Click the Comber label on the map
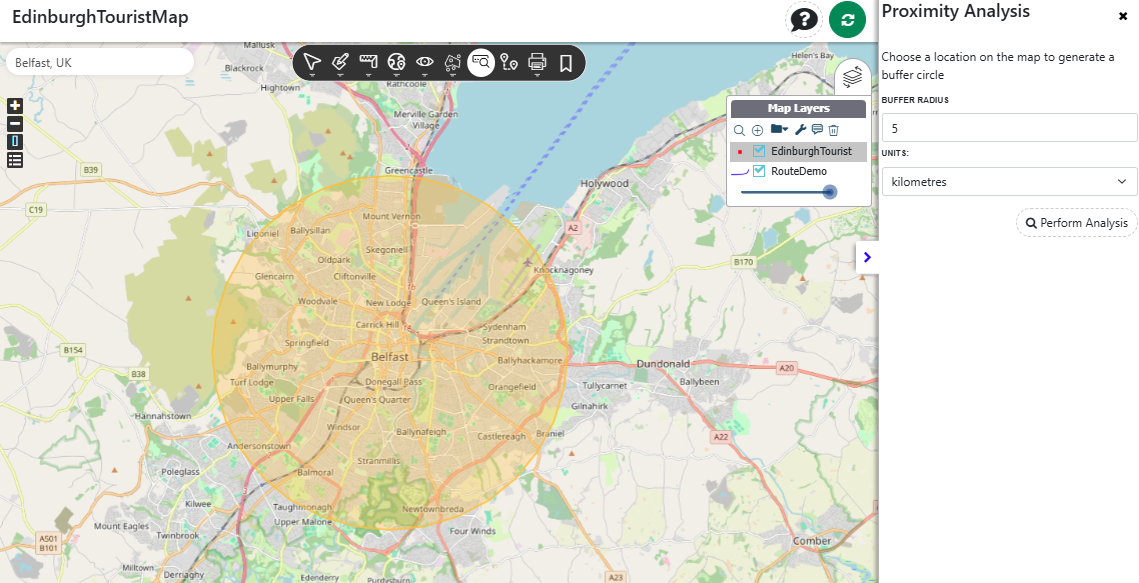 (x=812, y=541)
